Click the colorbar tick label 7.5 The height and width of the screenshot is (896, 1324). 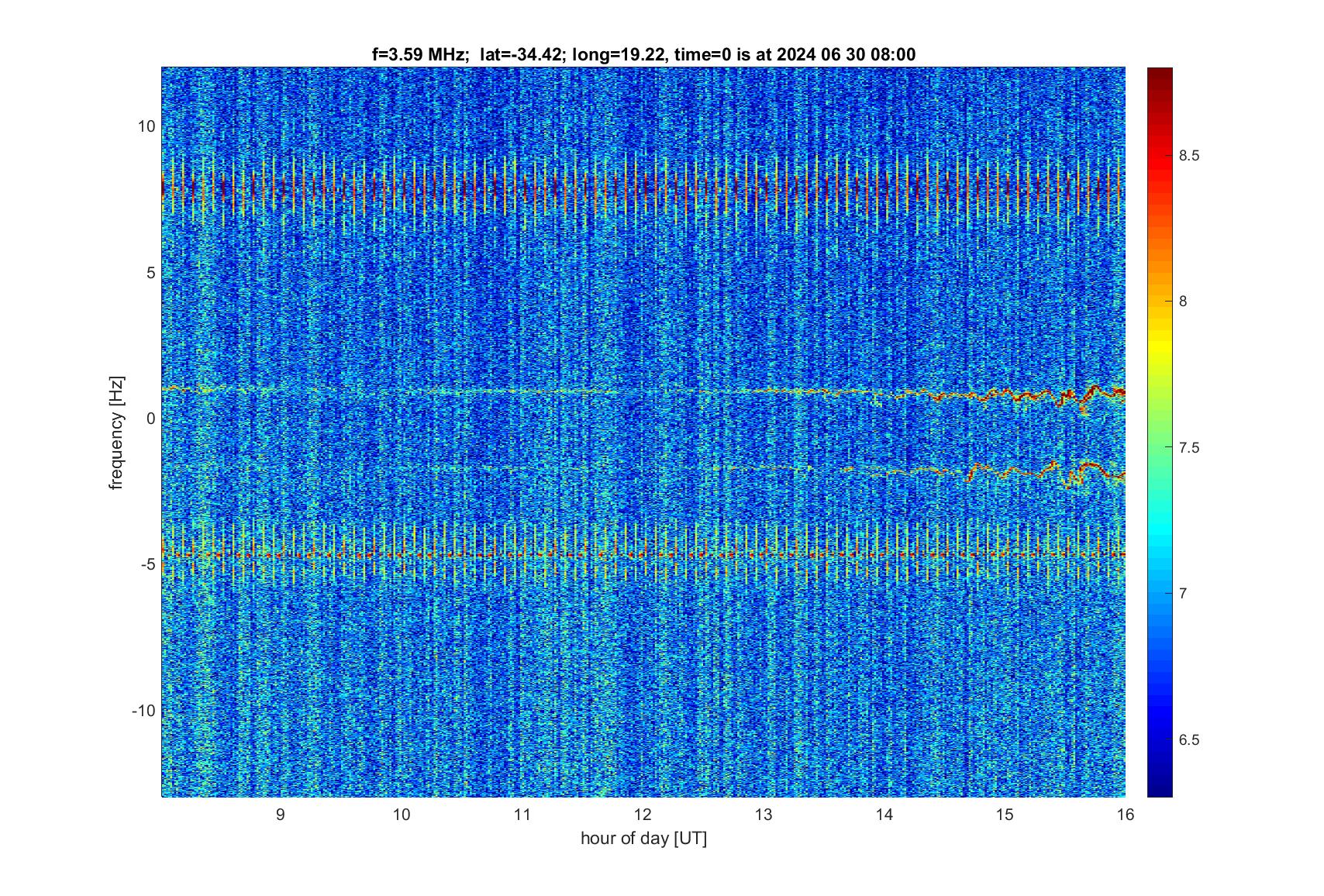pyautogui.click(x=1189, y=448)
